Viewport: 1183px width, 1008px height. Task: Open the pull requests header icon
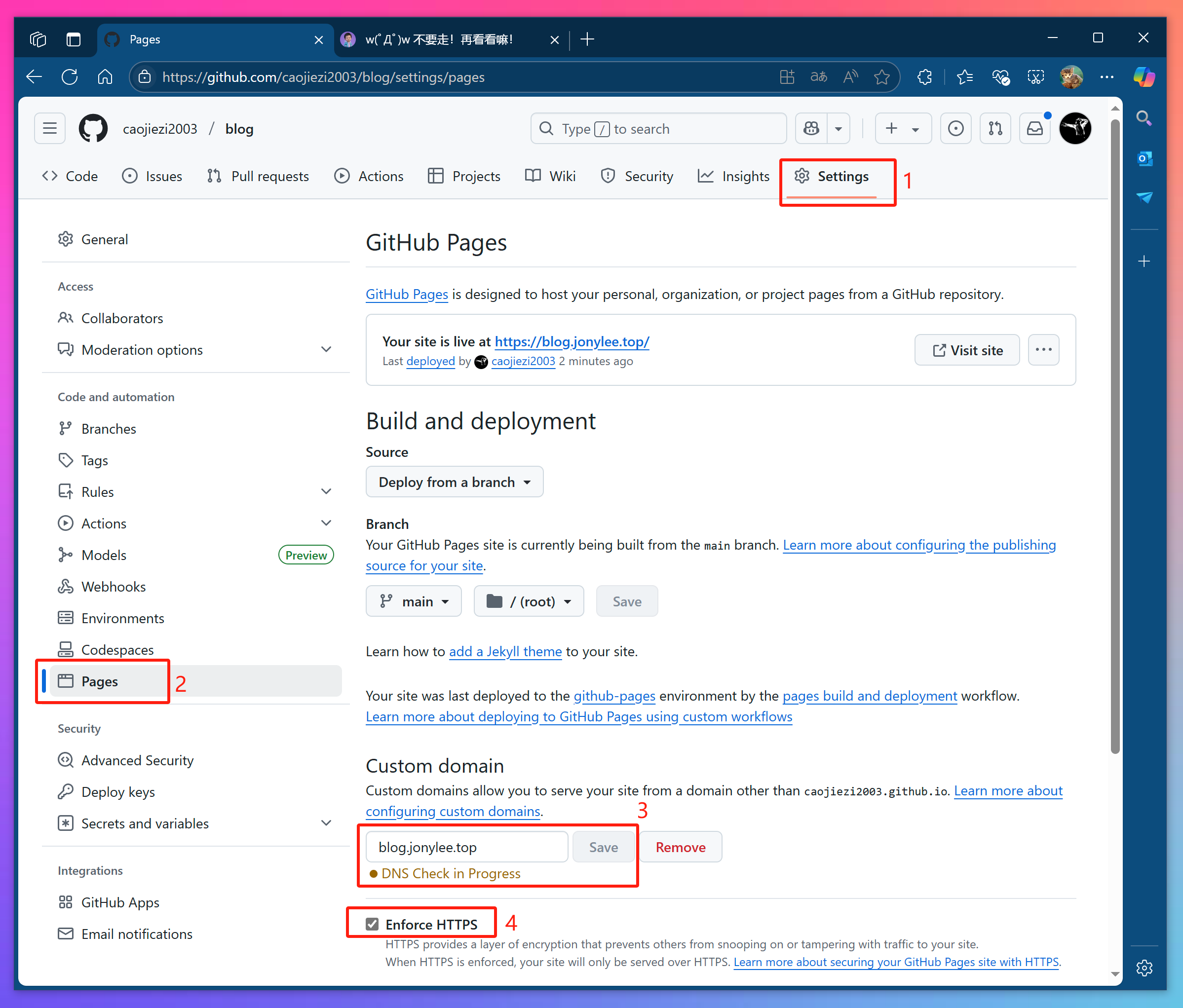pos(995,128)
